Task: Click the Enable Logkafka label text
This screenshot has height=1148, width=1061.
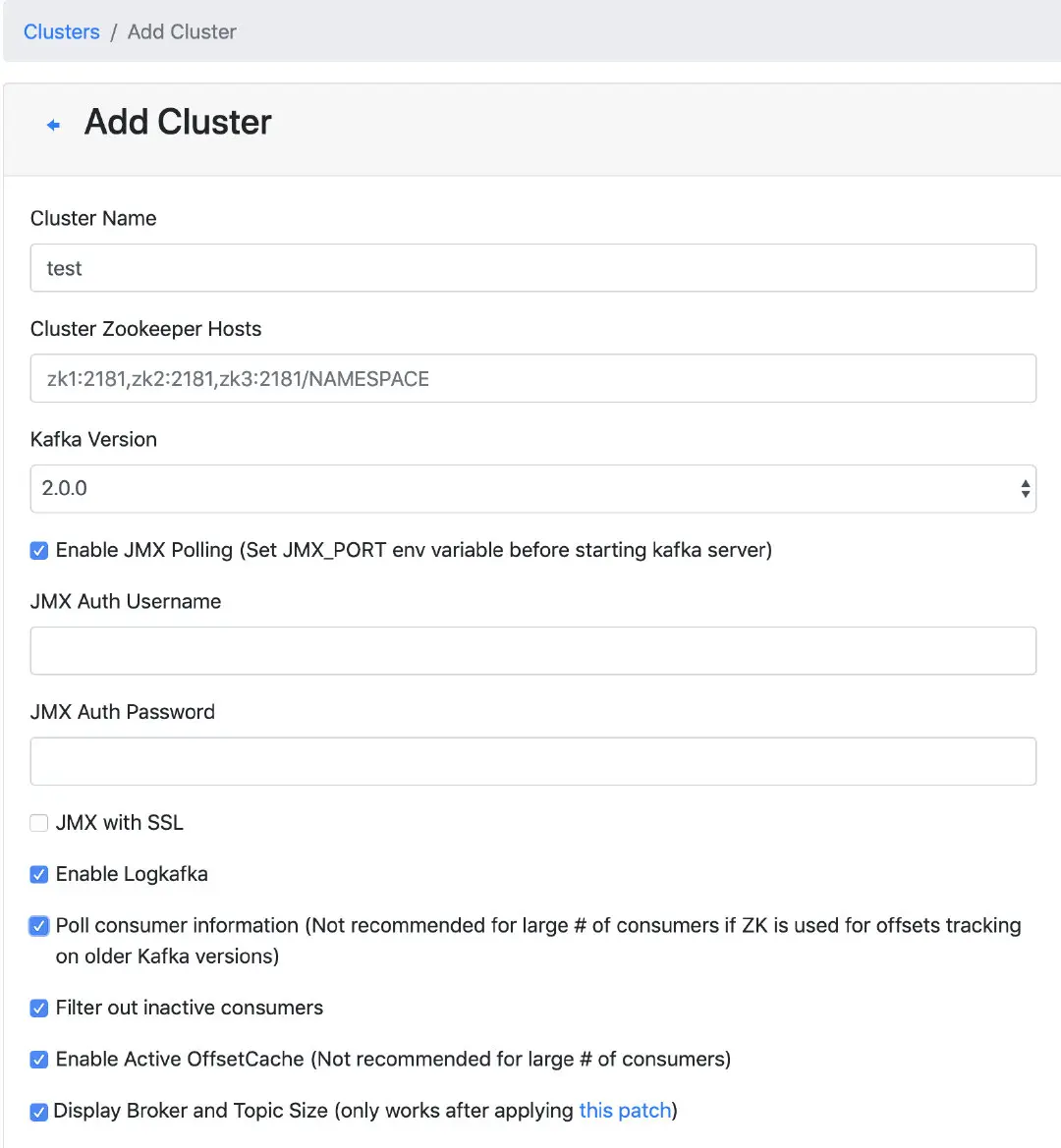Action: pyautogui.click(x=132, y=874)
